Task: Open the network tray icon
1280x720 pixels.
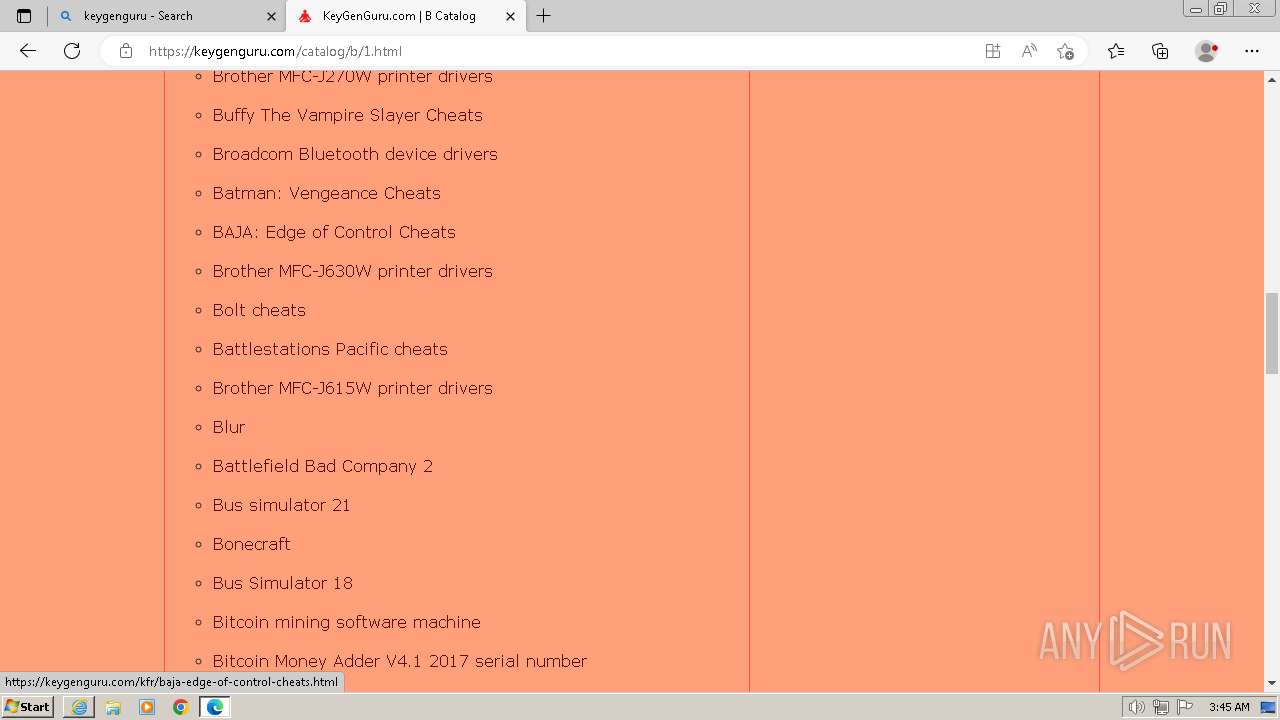Action: pyautogui.click(x=1160, y=707)
